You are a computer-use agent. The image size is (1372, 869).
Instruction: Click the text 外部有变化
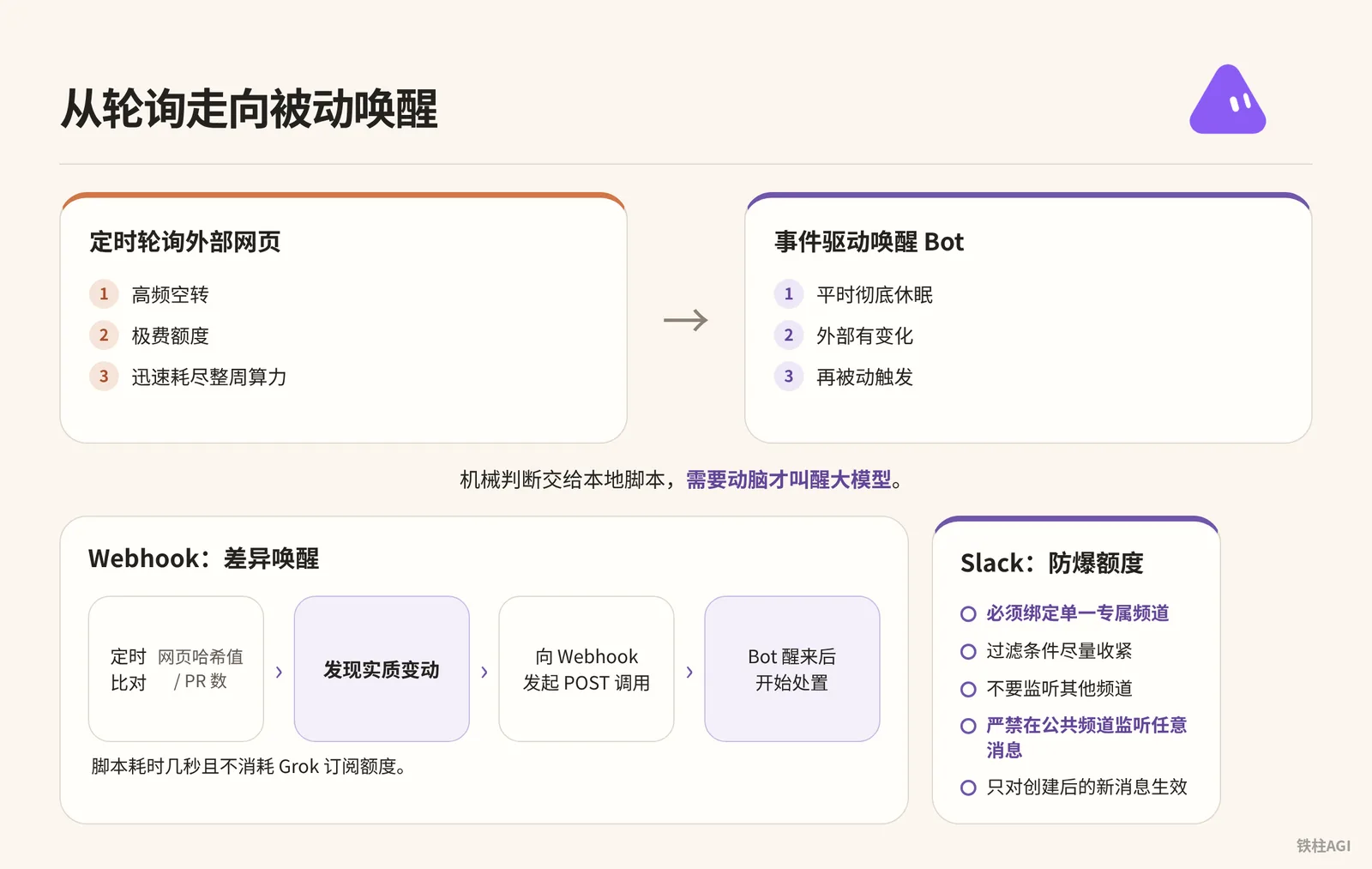pos(864,336)
